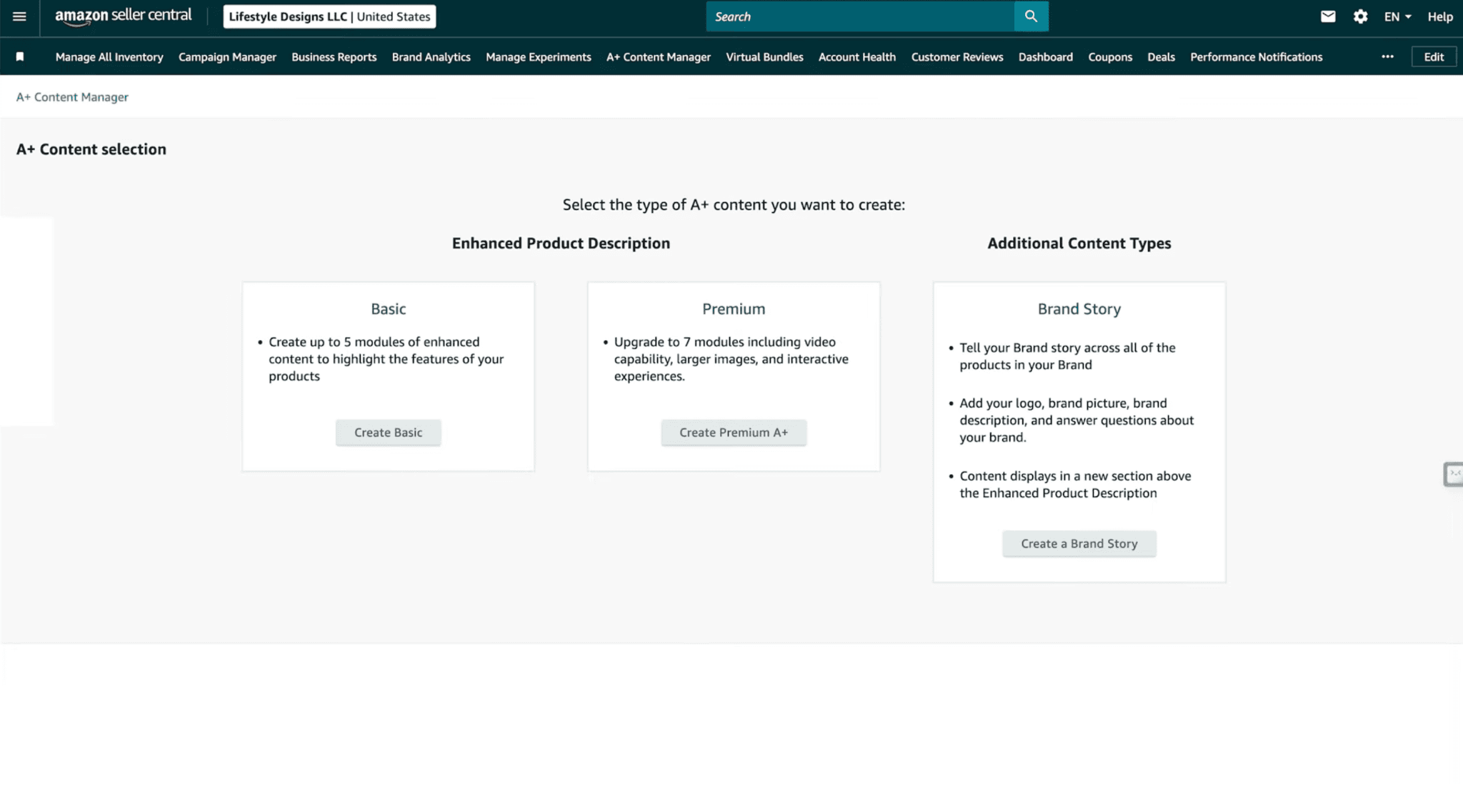Click the 'Content displays in a new section' bullet
Viewport: 1463px width, 812px height.
1075,484
